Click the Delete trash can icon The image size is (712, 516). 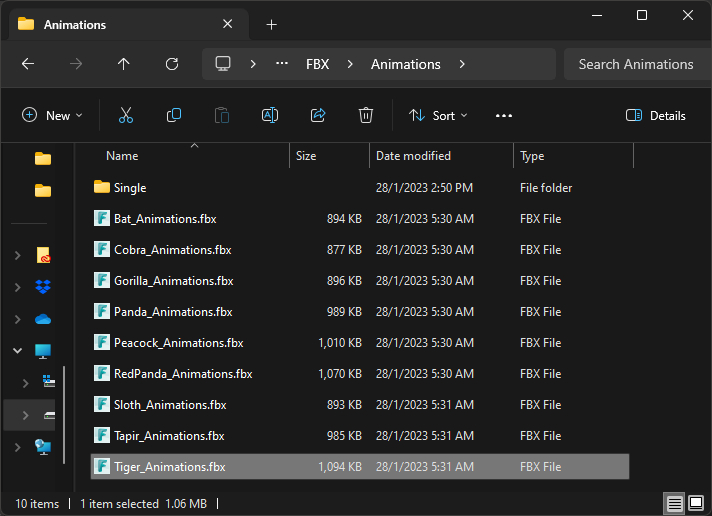pyautogui.click(x=366, y=115)
